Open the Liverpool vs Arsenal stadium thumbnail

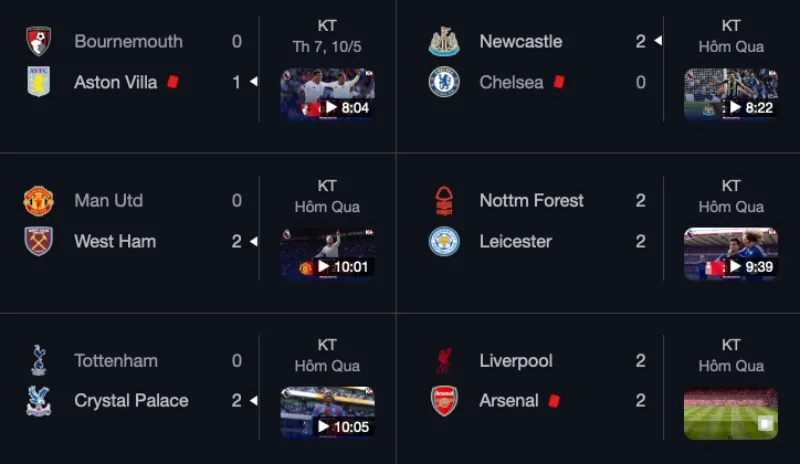pos(731,413)
